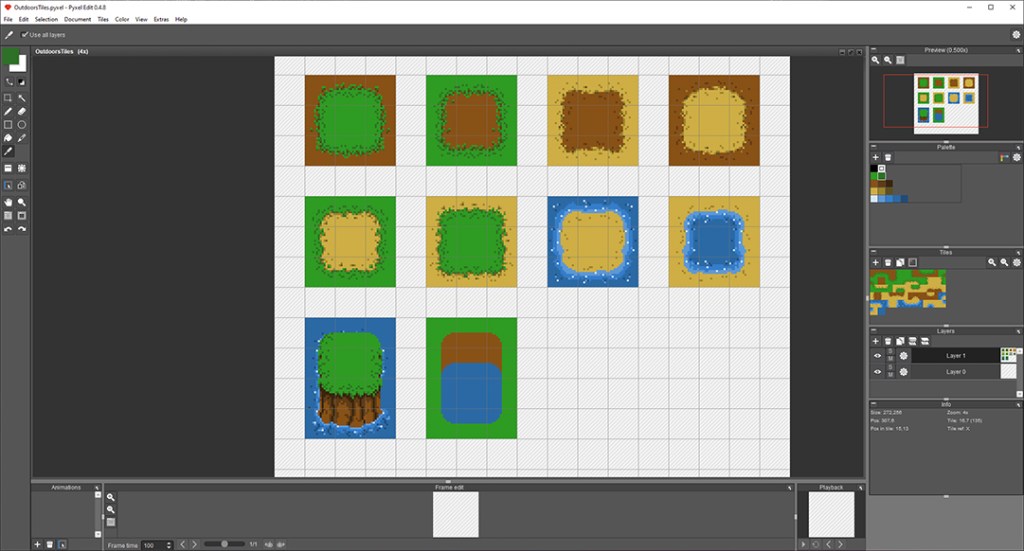Viewport: 1024px width, 551px height.
Task: Pick the Paint Bucket fill tool
Action: click(x=8, y=138)
